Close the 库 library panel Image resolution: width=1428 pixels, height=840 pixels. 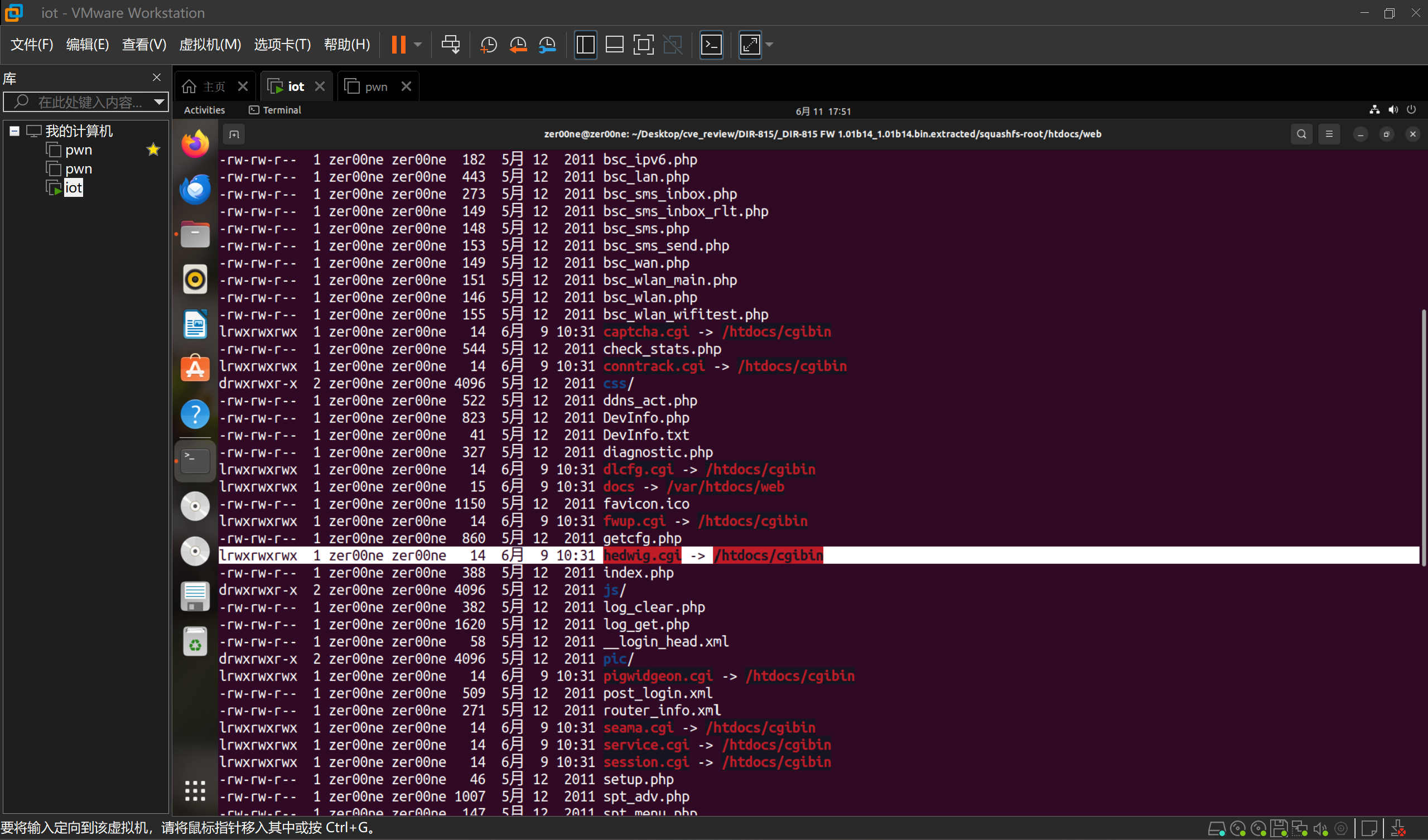point(156,77)
